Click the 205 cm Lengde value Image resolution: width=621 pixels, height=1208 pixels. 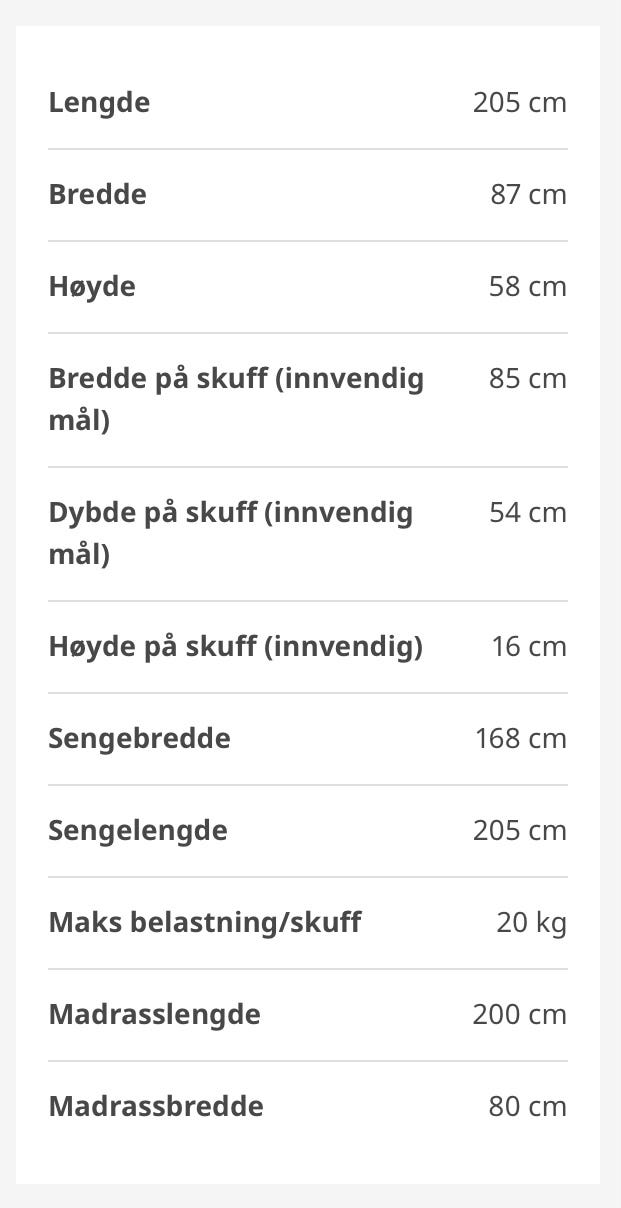coord(519,103)
